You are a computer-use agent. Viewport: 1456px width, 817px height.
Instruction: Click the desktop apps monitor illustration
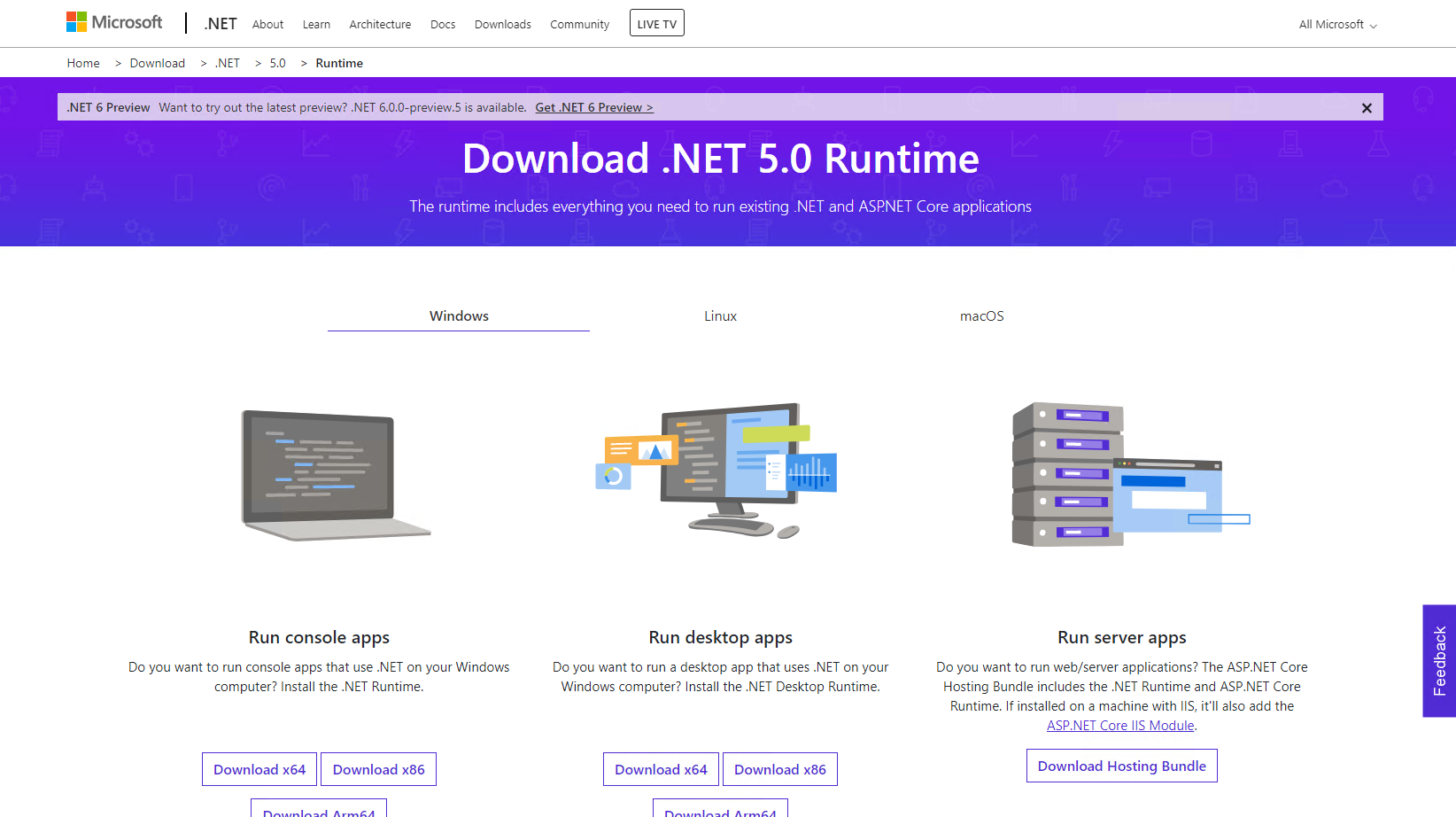click(x=719, y=471)
